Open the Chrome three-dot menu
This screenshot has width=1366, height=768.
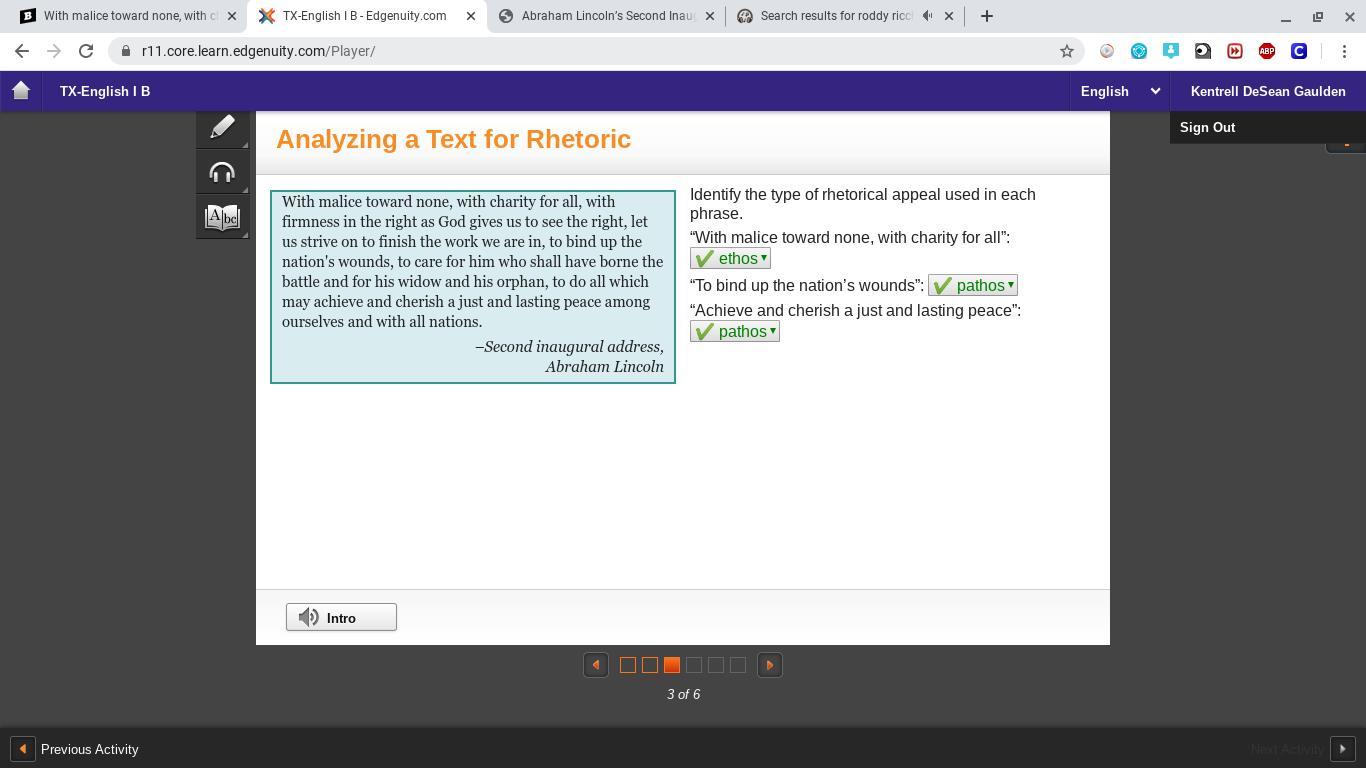[1345, 51]
